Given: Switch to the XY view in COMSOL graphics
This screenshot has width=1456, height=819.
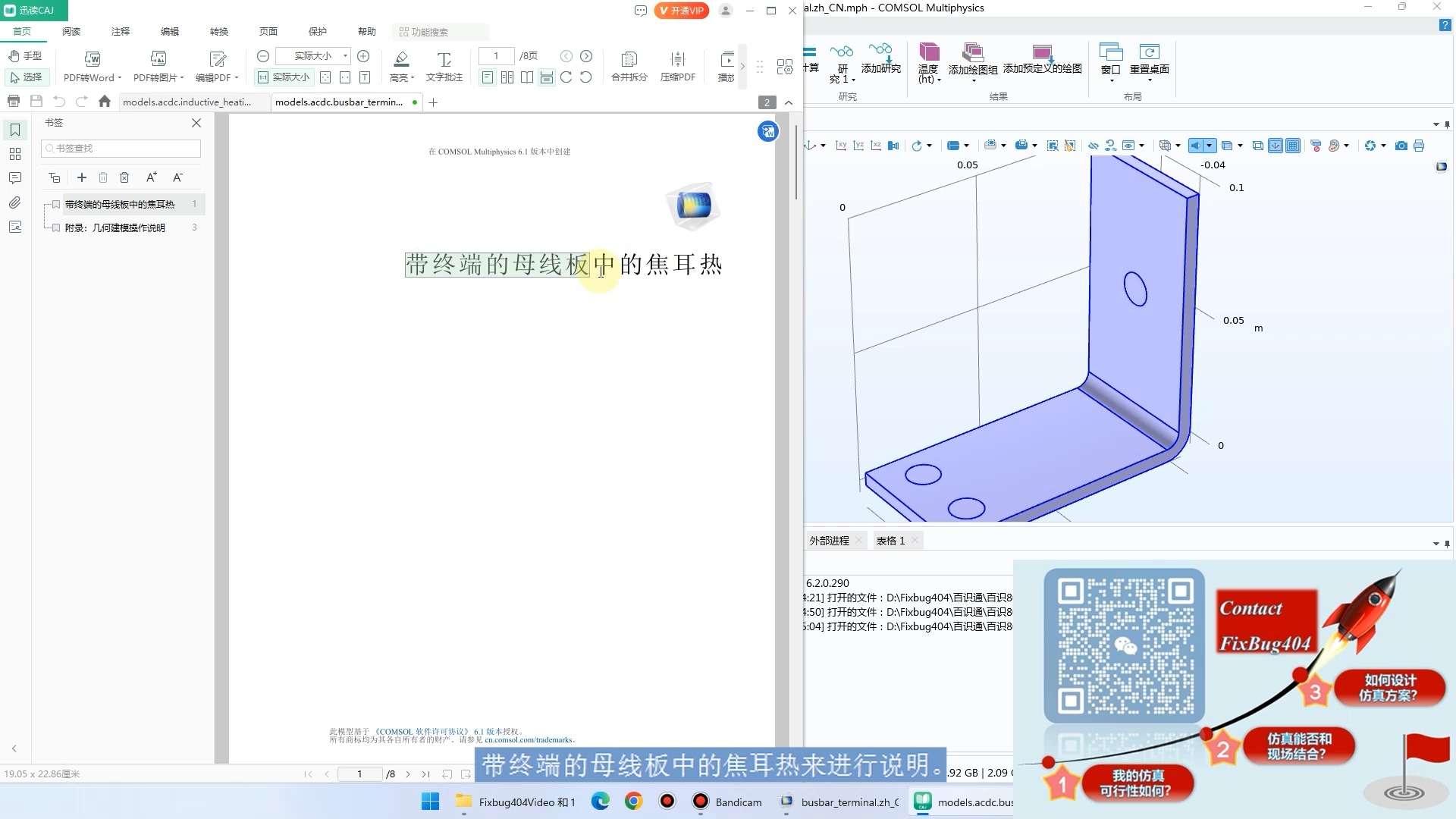Looking at the screenshot, I should (x=841, y=146).
